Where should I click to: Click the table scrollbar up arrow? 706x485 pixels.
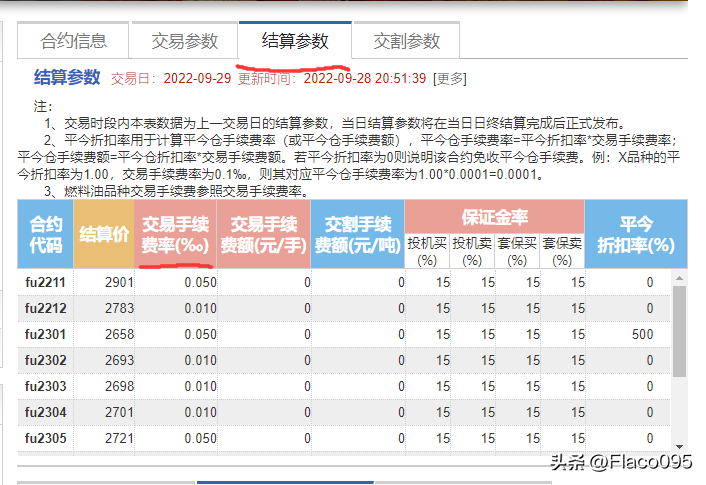pos(679,278)
